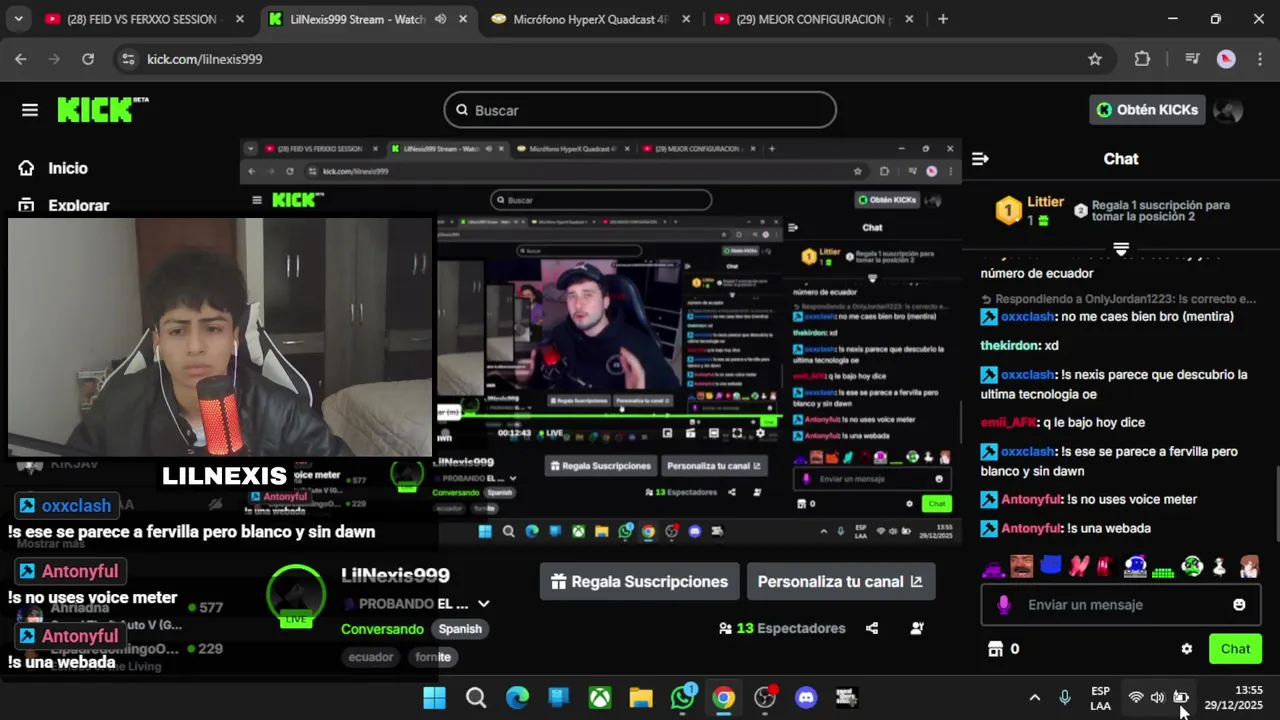Open chat settings gear icon
The width and height of the screenshot is (1280, 720).
coord(1187,649)
